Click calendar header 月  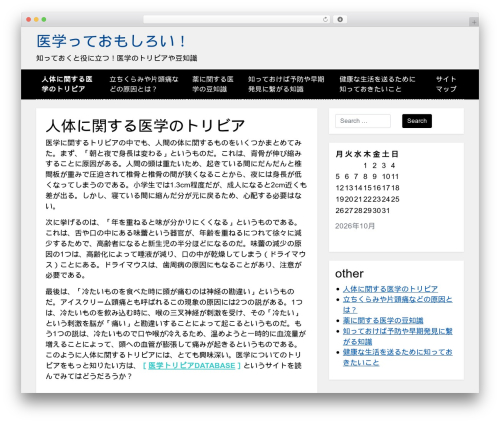pyautogui.click(x=339, y=154)
